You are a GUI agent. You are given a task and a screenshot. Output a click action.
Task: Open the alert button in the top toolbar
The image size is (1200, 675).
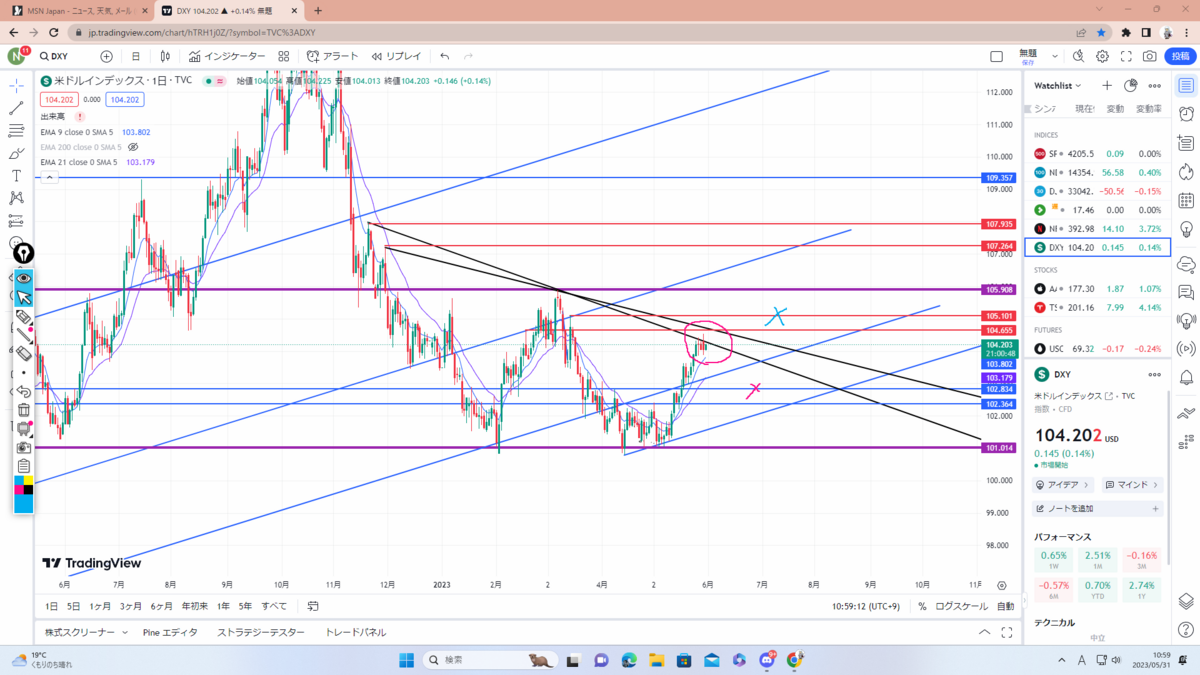coord(333,56)
